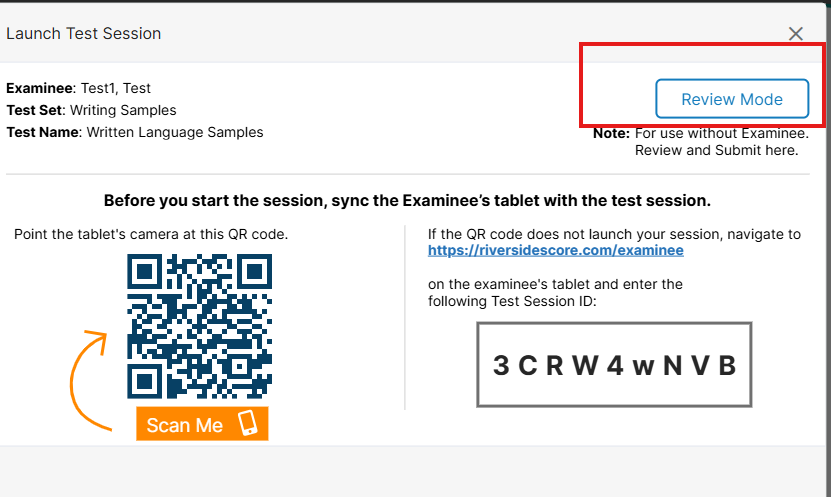
Task: Click the Scan Me label text
Action: click(185, 425)
